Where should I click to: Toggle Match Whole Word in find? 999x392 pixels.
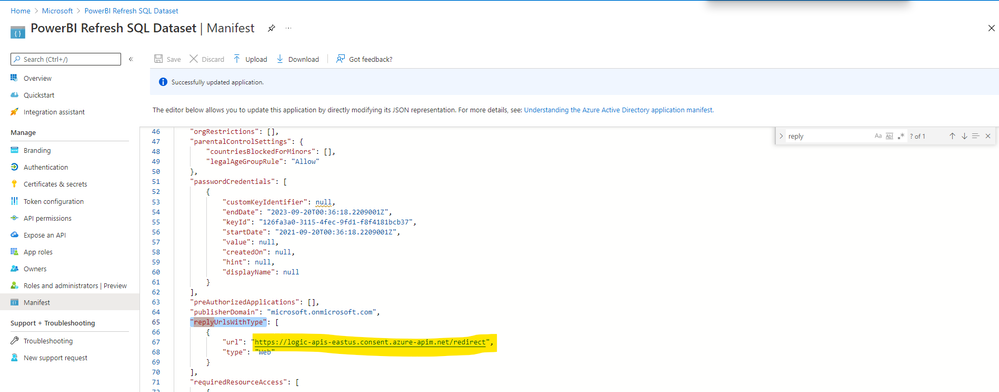[x=889, y=136]
